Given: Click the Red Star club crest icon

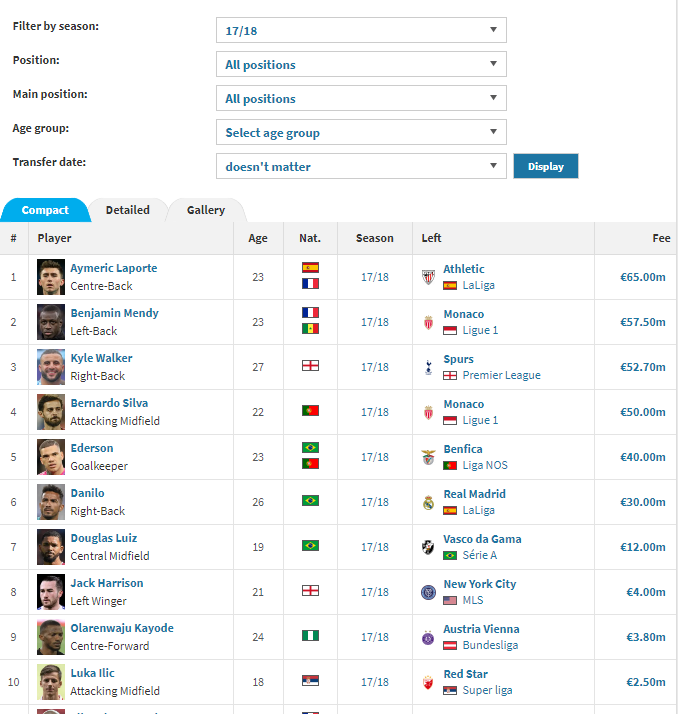Looking at the screenshot, I should (428, 682).
